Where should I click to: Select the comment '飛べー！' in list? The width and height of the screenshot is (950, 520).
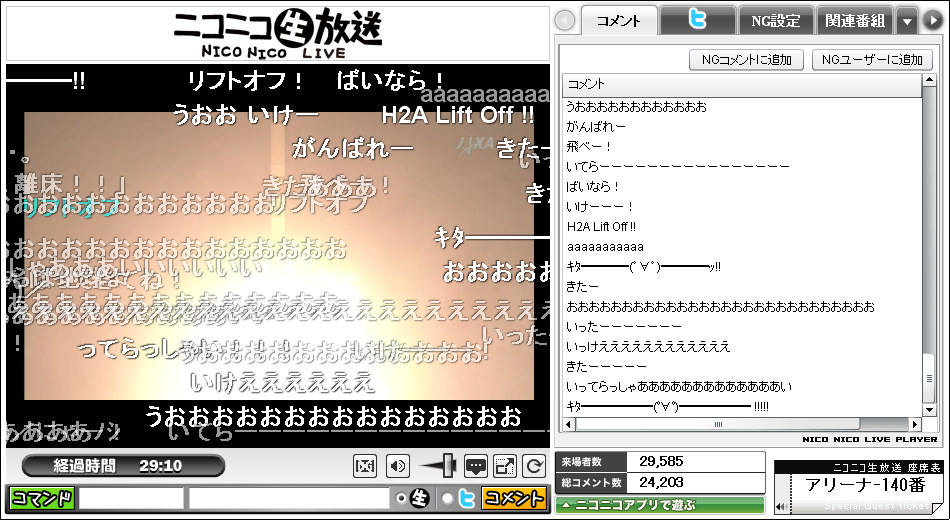pos(590,147)
